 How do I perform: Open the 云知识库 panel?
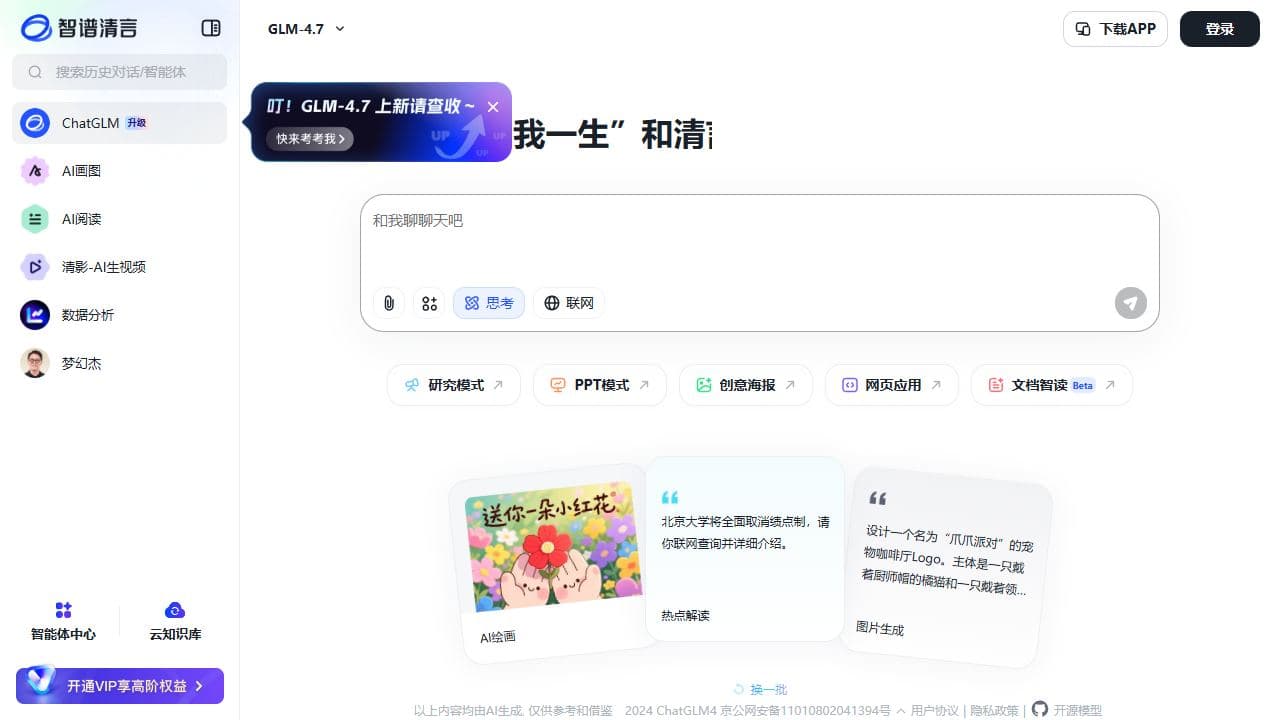(174, 619)
